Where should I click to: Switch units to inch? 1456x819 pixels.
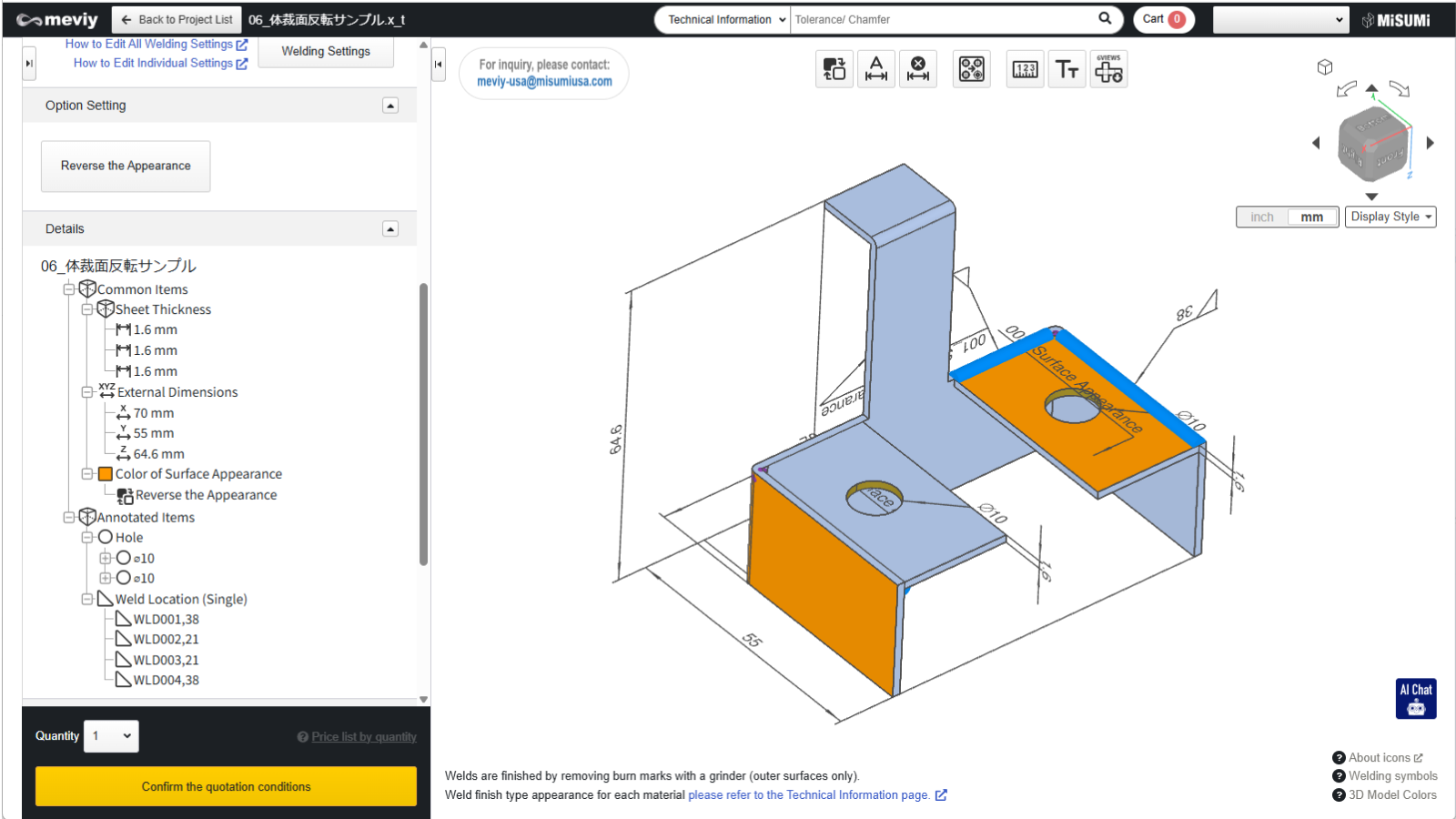tap(1262, 217)
